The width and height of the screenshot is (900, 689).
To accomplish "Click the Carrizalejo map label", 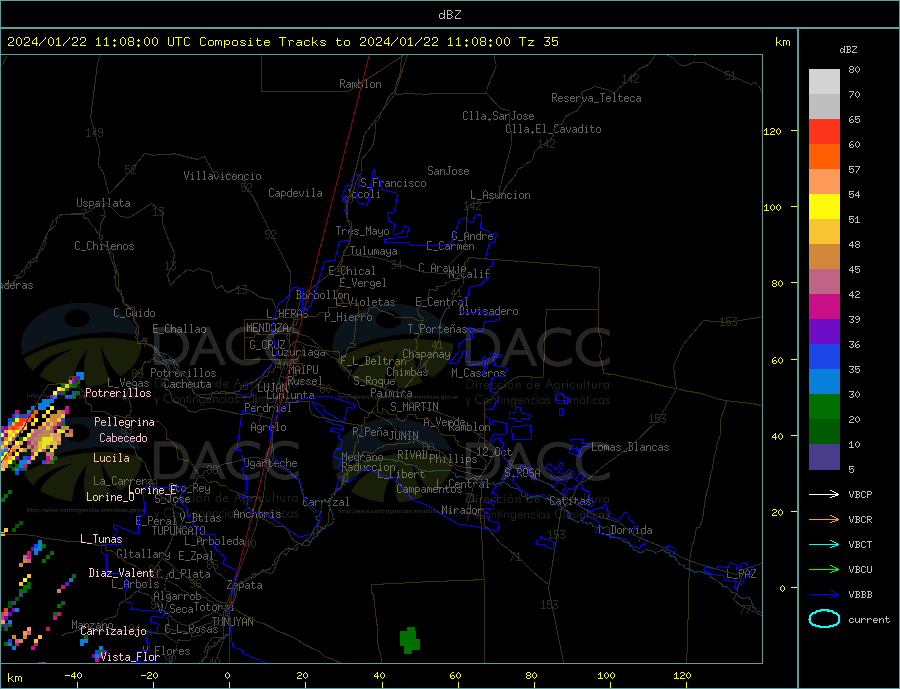I will (114, 632).
